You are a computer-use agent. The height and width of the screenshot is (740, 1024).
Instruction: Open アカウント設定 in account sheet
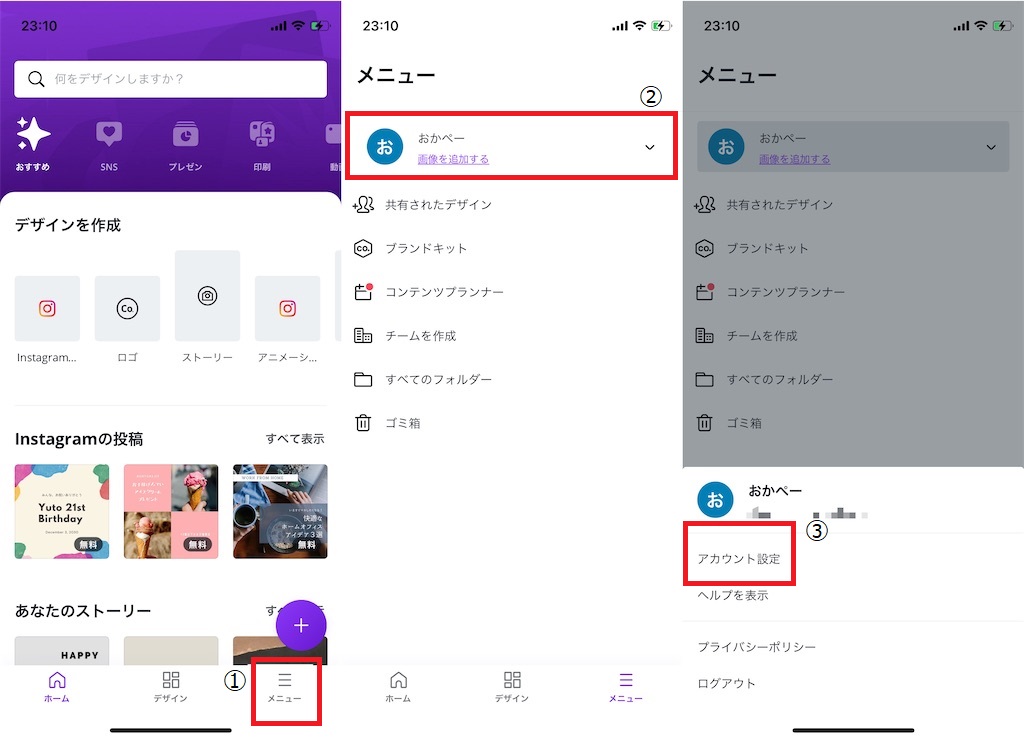[x=739, y=559]
